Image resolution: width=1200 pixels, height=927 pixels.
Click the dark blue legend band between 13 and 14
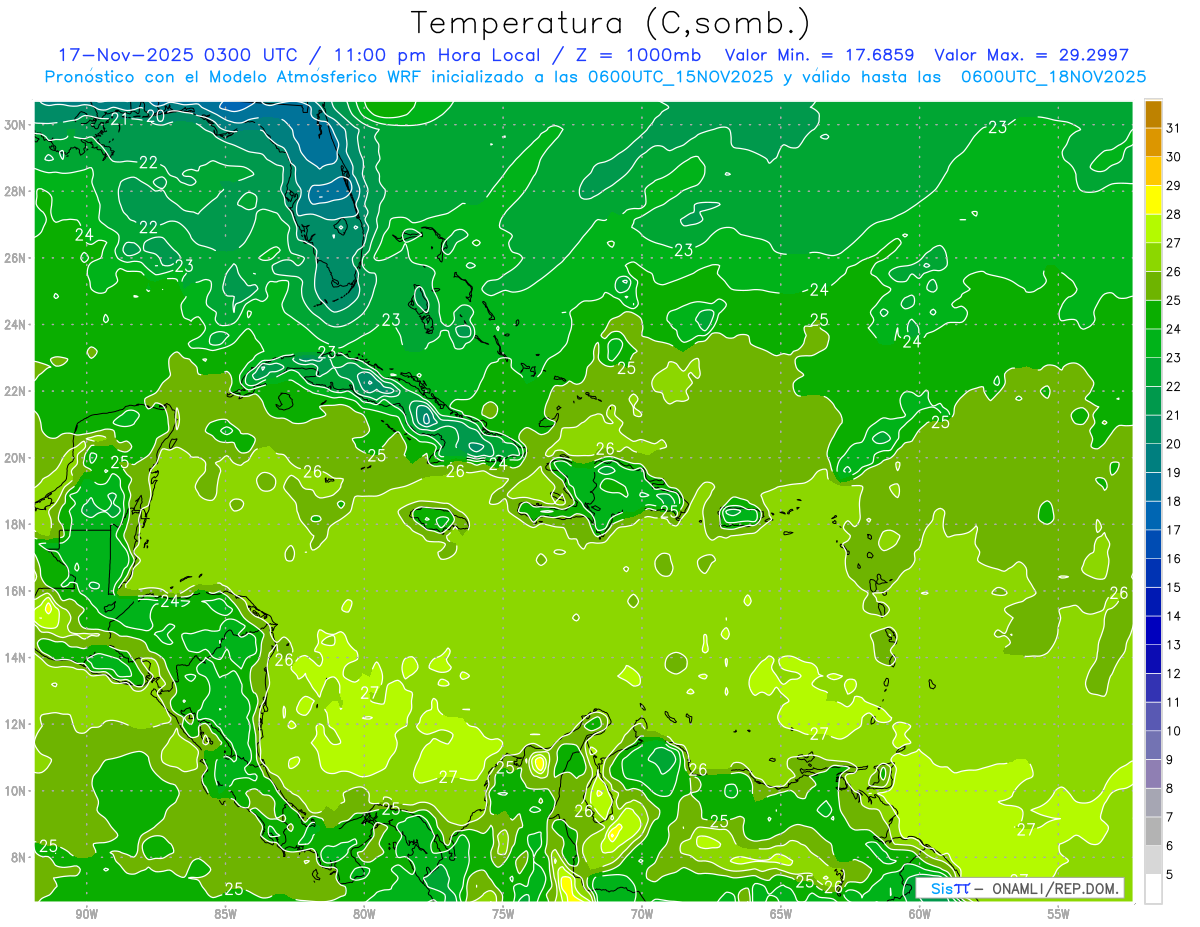point(1153,630)
